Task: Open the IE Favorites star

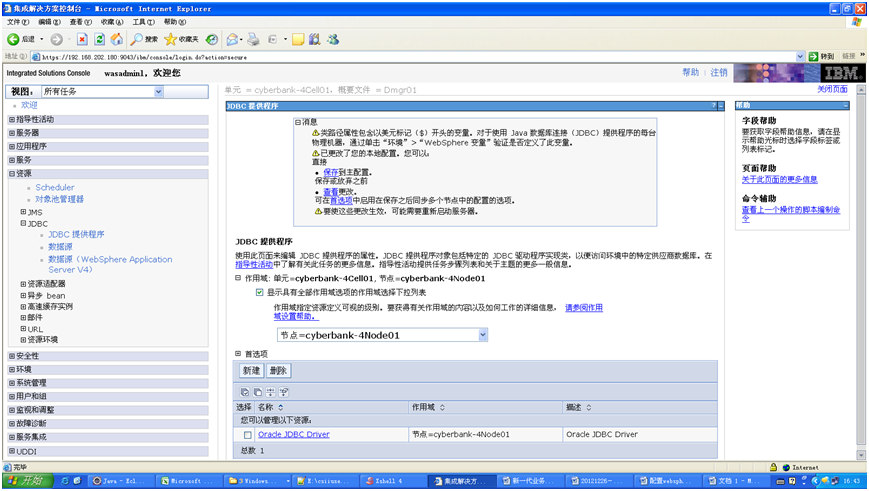Action: (x=181, y=39)
